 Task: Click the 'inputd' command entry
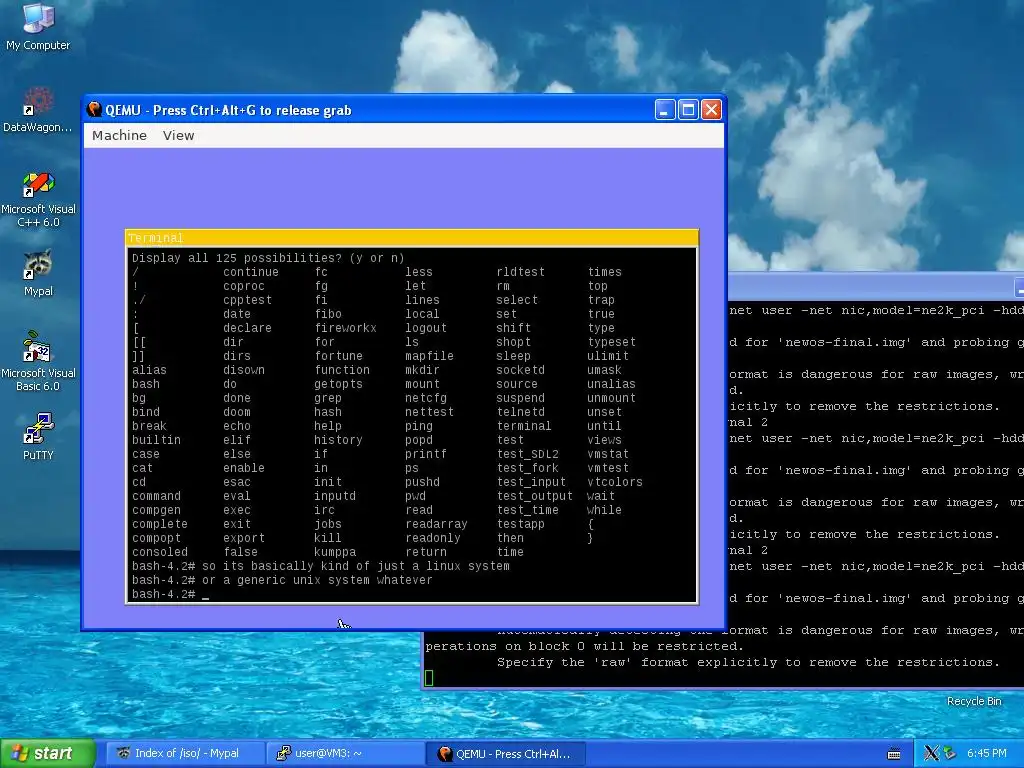[x=335, y=496]
